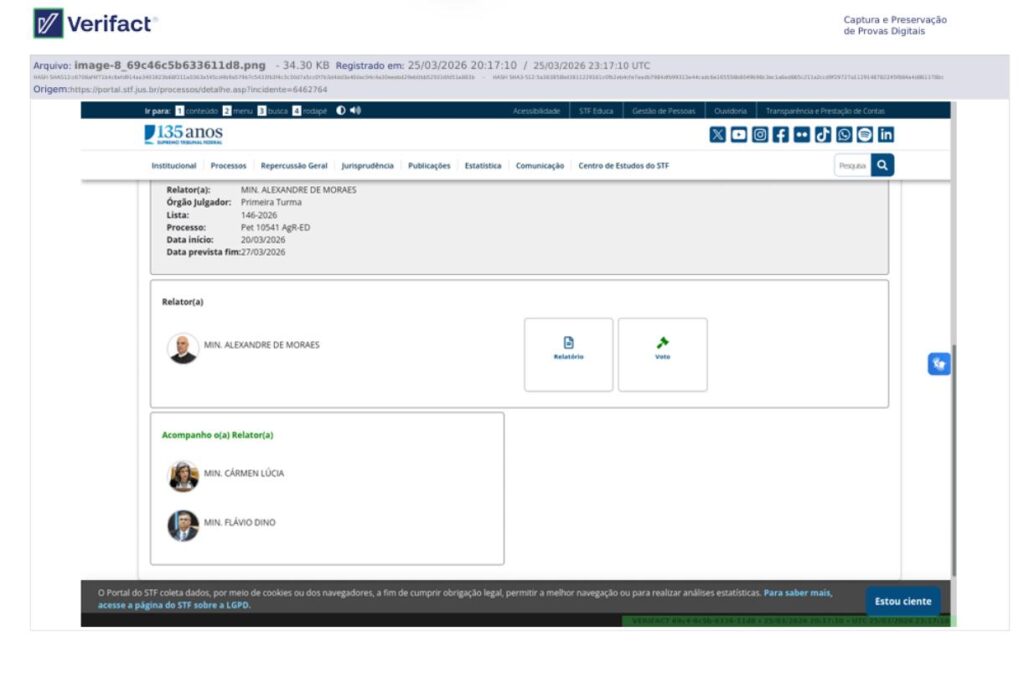Accept cookies with Estou ciente button
1024x678 pixels.
click(902, 601)
